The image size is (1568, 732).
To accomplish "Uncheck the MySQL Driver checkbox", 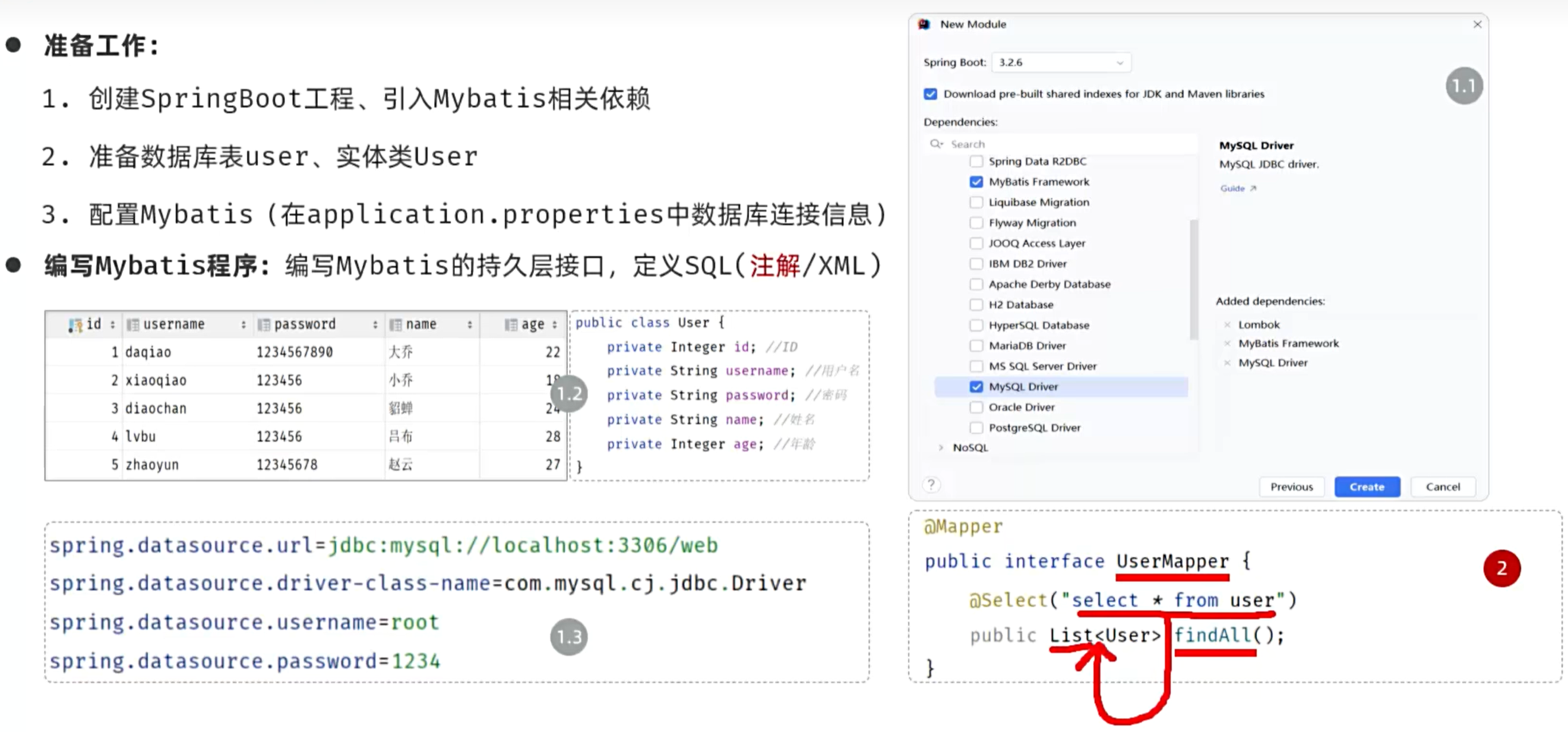I will click(976, 387).
